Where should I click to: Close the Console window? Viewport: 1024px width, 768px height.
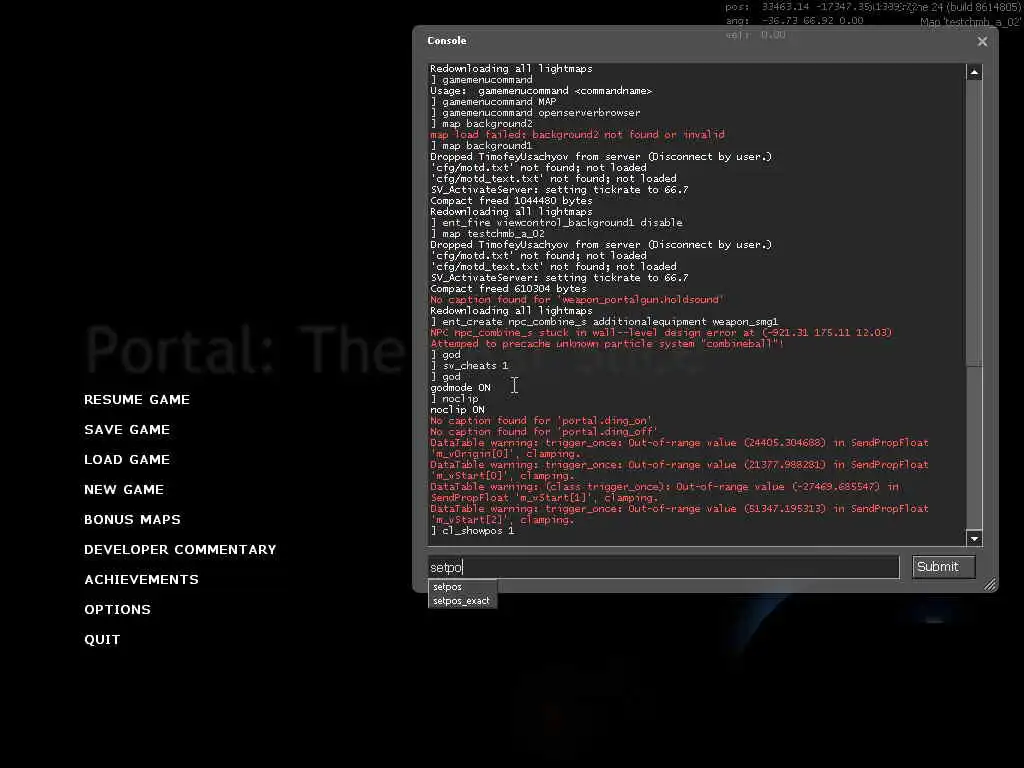982,41
